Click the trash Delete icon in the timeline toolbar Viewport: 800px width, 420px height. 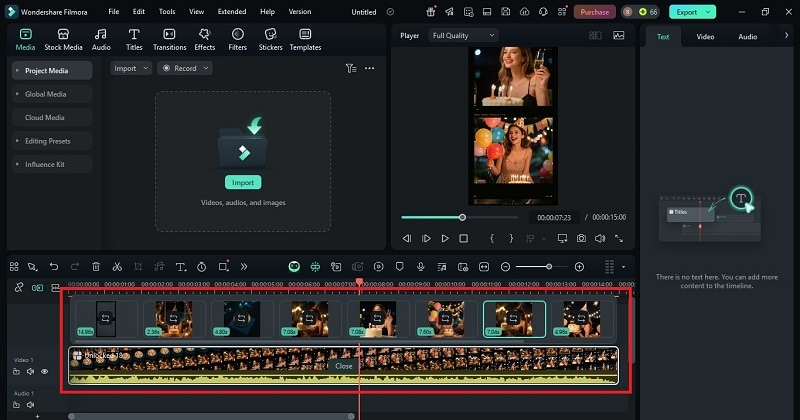tap(96, 266)
